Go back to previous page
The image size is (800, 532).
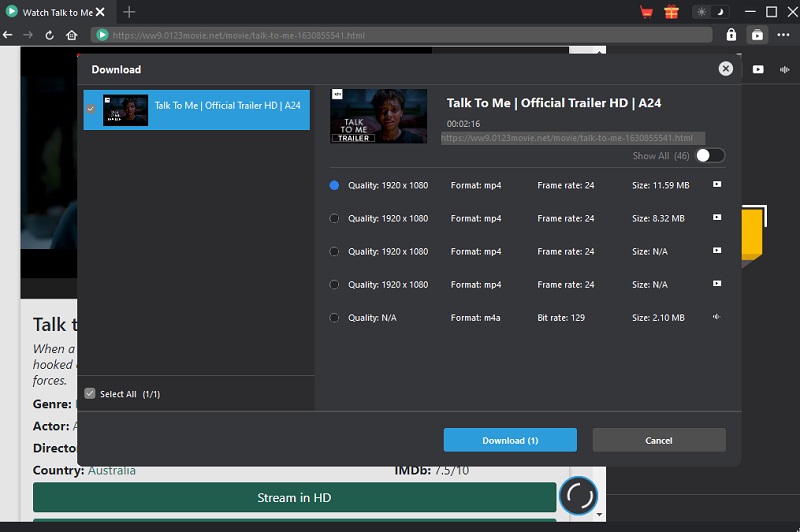pos(8,35)
